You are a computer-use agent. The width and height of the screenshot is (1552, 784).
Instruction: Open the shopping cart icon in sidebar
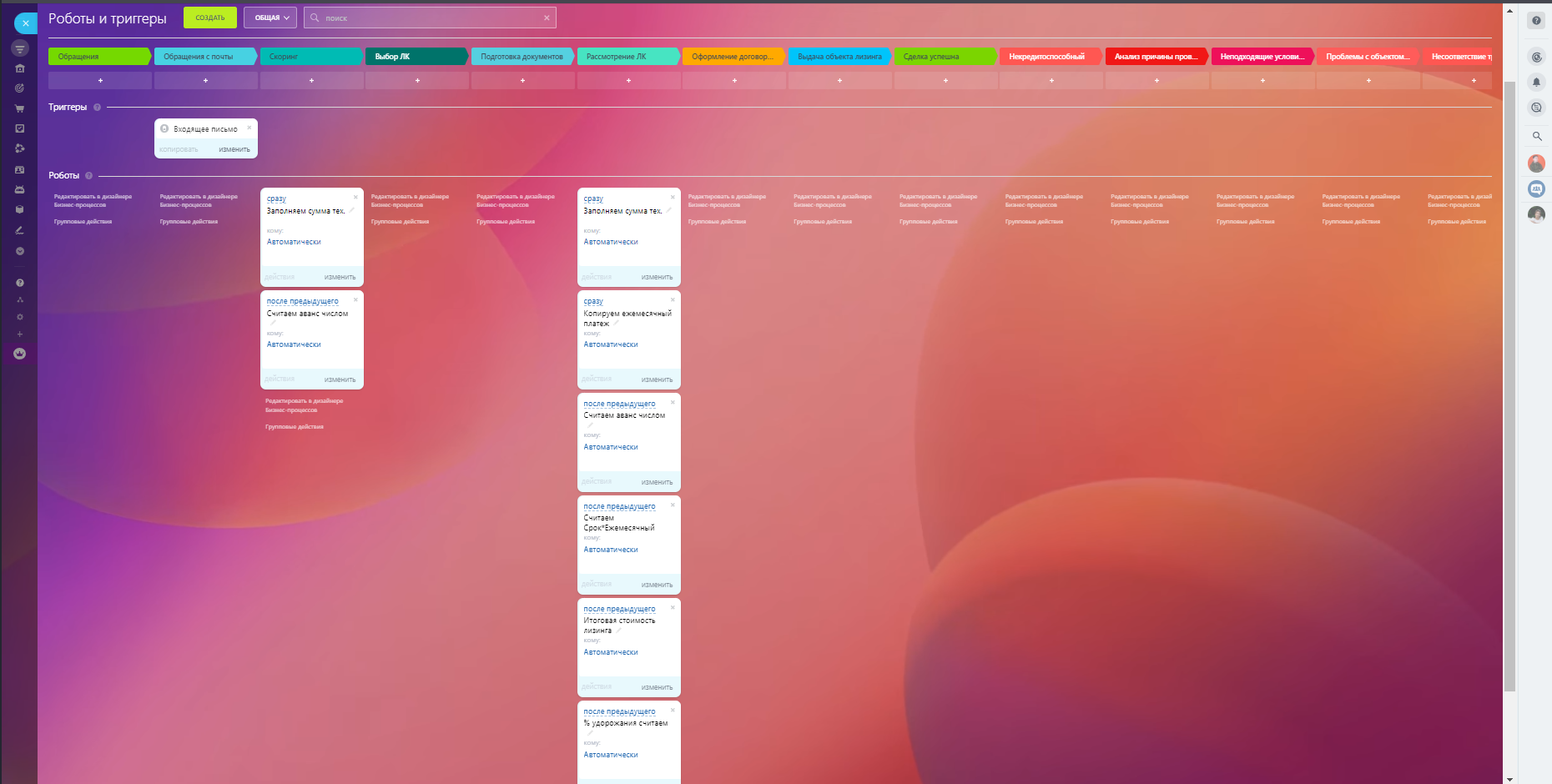click(20, 108)
